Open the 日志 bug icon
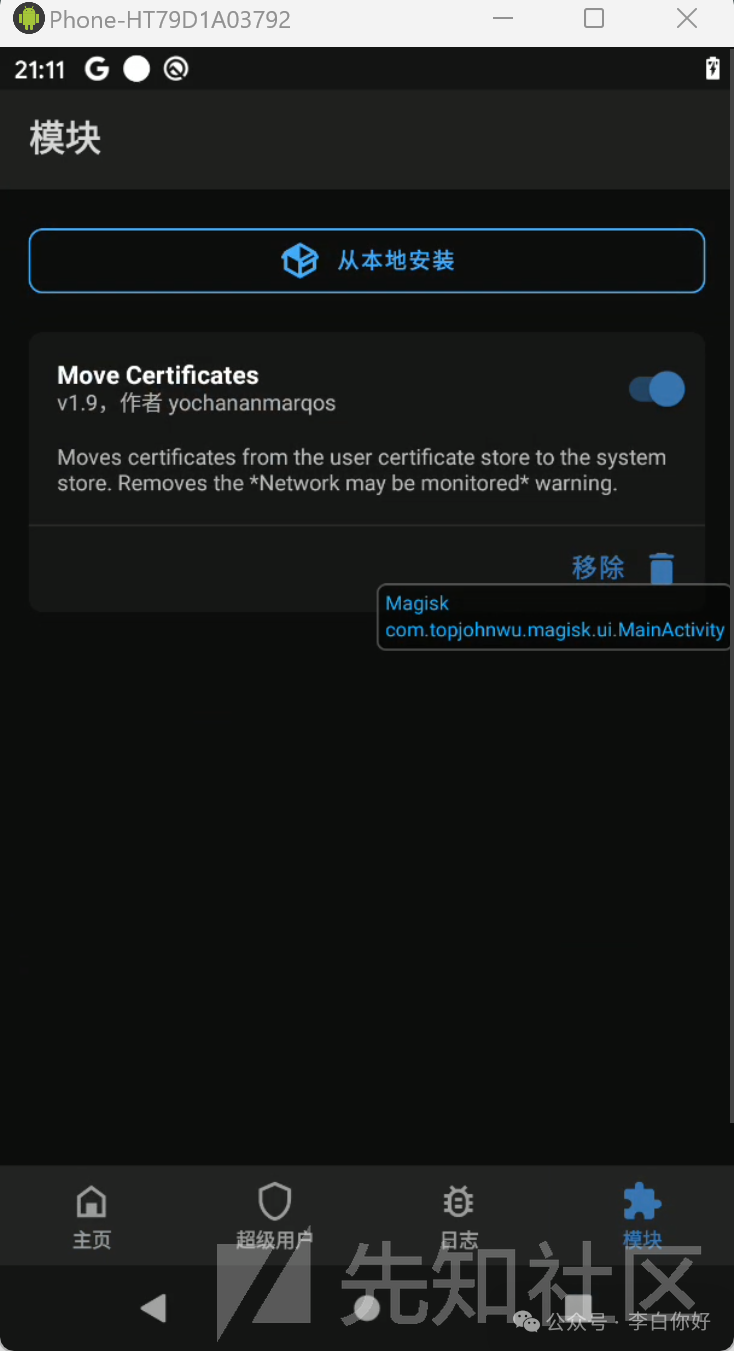Viewport: 734px width, 1351px height. click(x=459, y=1201)
